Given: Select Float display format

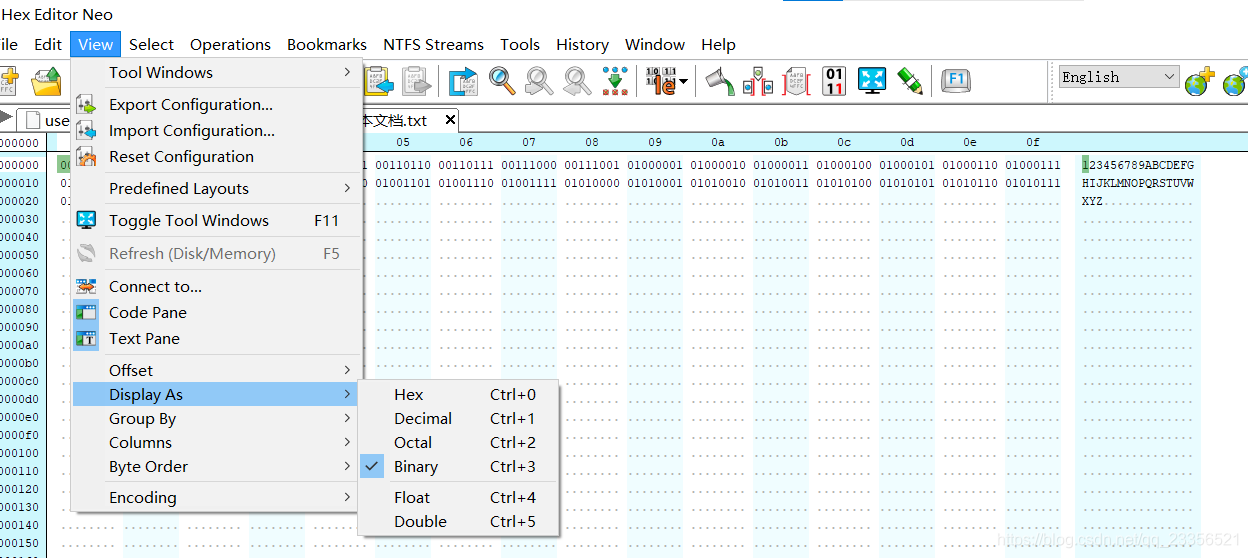Looking at the screenshot, I should 458,497.
